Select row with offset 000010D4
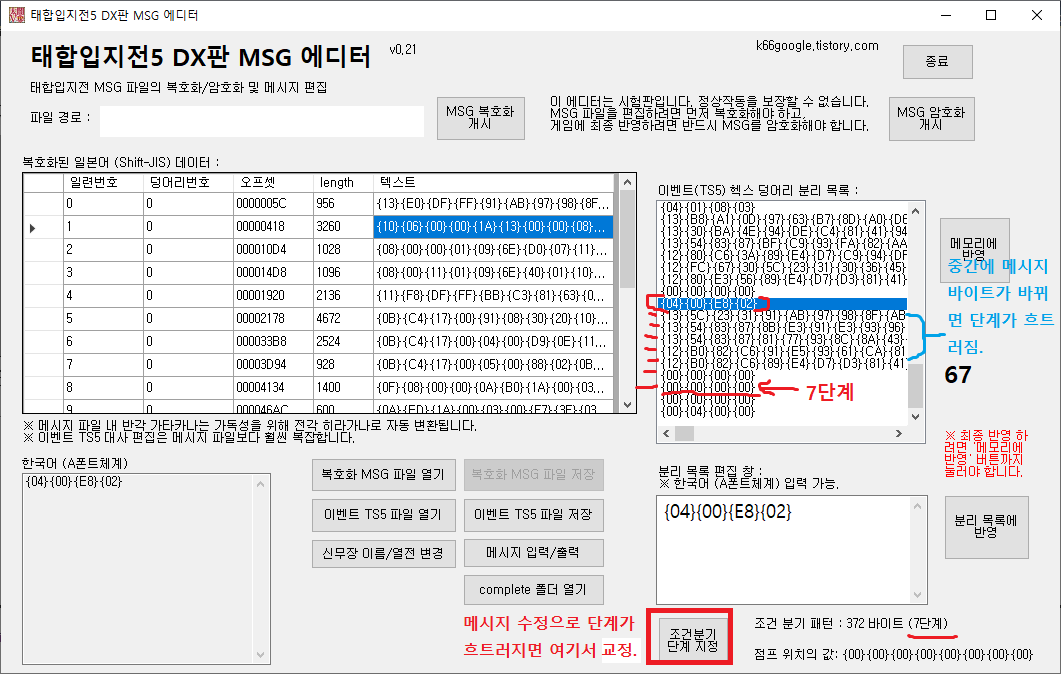Viewport: 1061px width, 674px height. click(x=319, y=250)
